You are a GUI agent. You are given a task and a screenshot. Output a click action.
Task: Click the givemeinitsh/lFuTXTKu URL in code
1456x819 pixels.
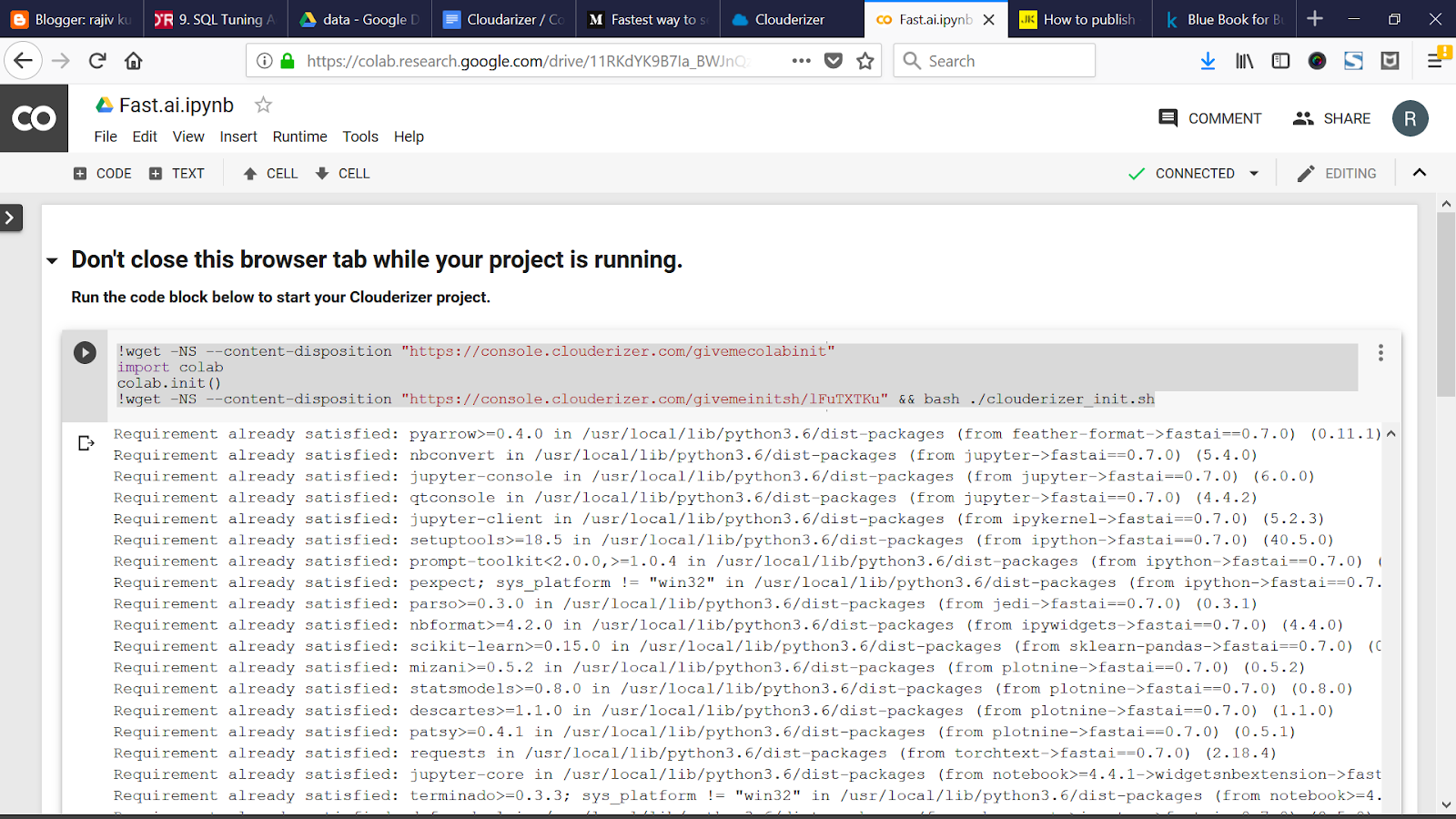click(644, 399)
